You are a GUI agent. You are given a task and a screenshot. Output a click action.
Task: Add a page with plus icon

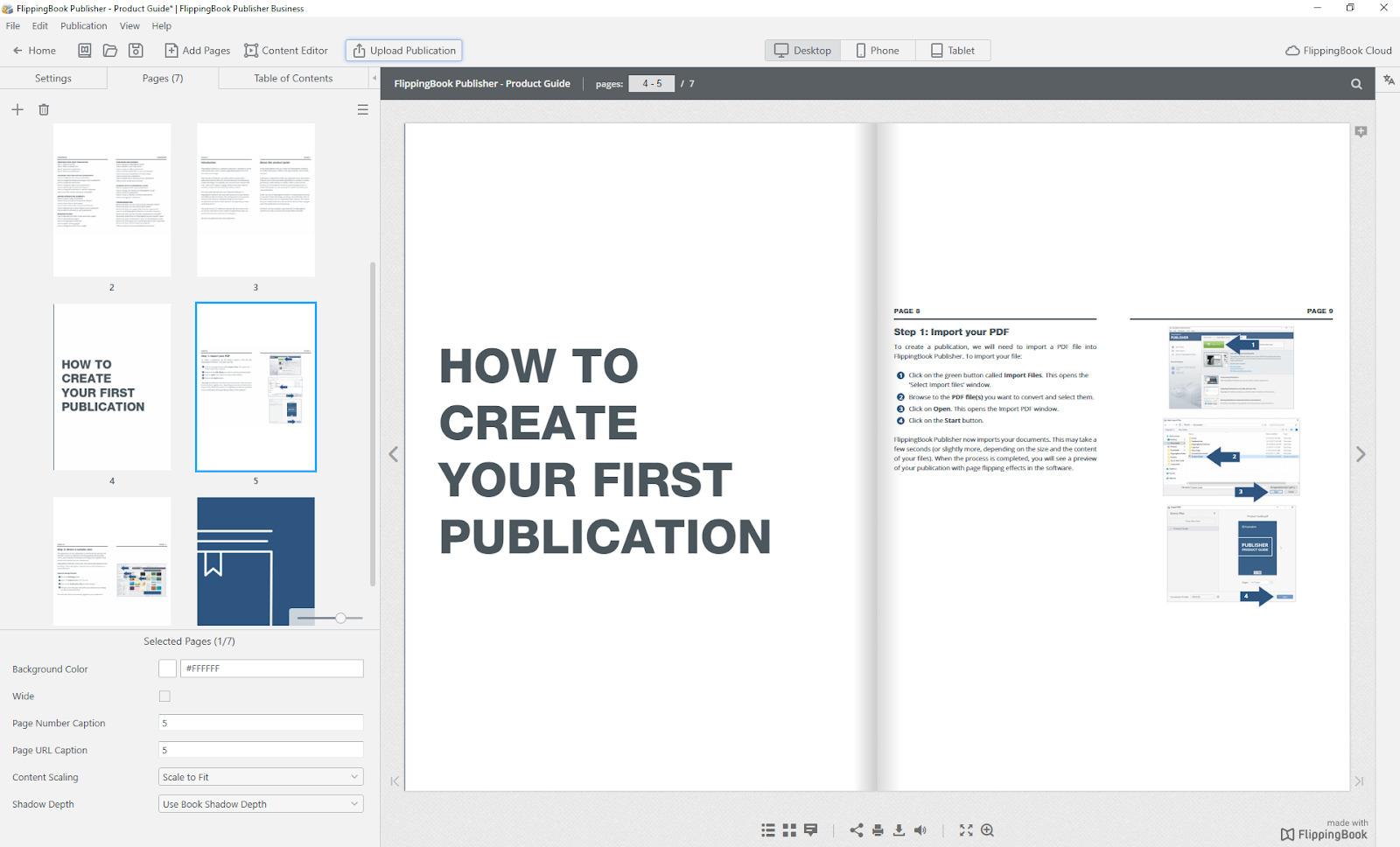17,109
